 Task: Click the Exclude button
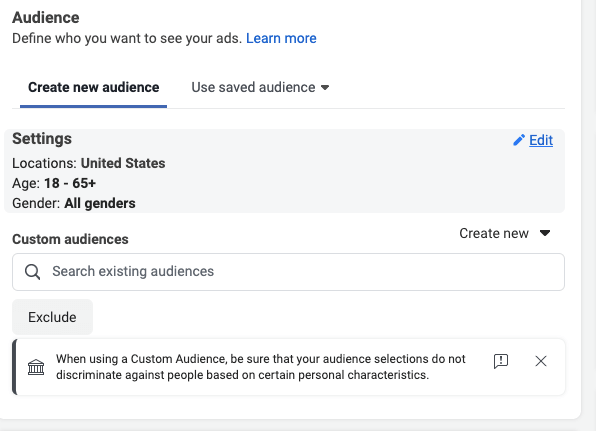tap(52, 317)
